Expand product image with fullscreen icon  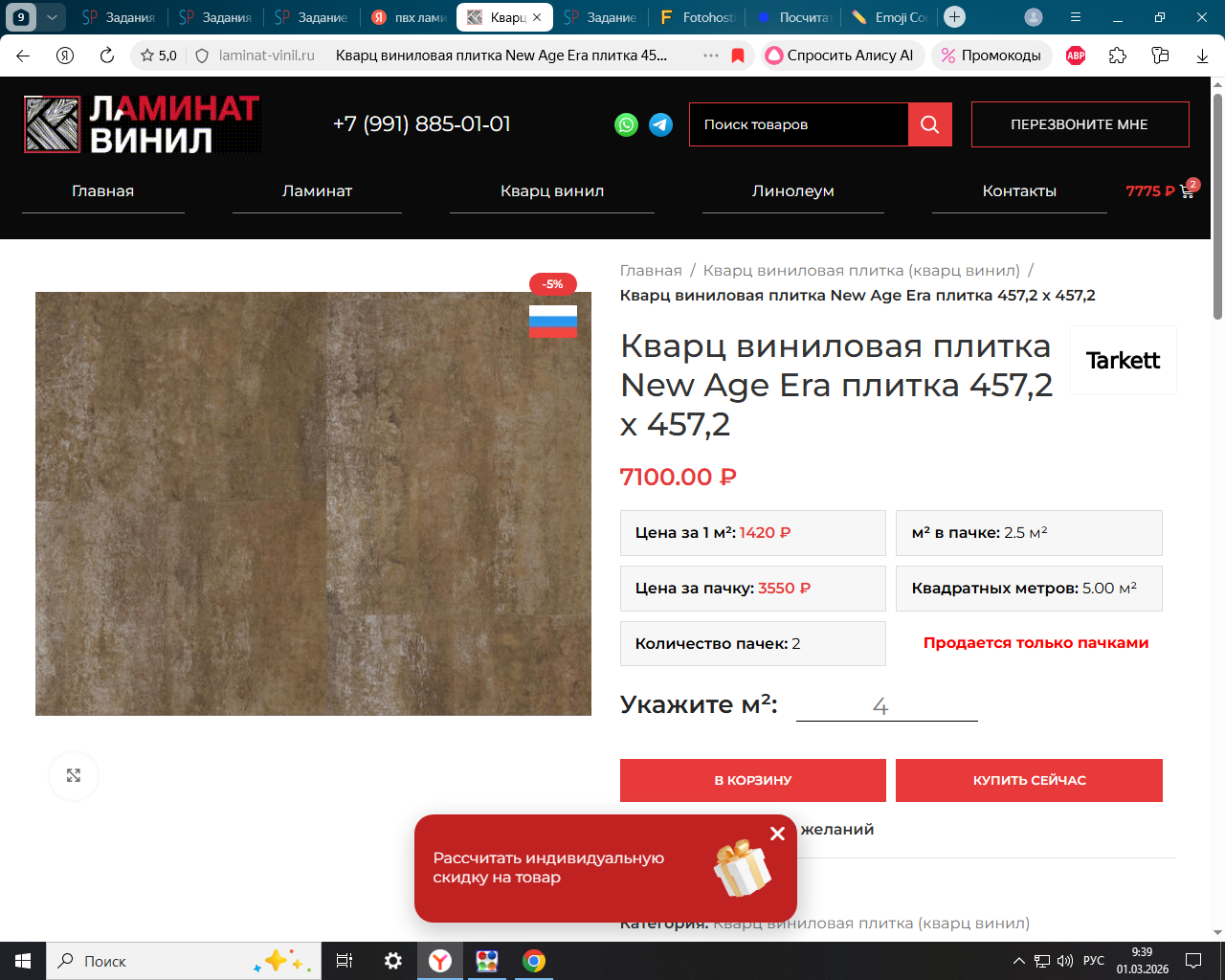coord(74,775)
